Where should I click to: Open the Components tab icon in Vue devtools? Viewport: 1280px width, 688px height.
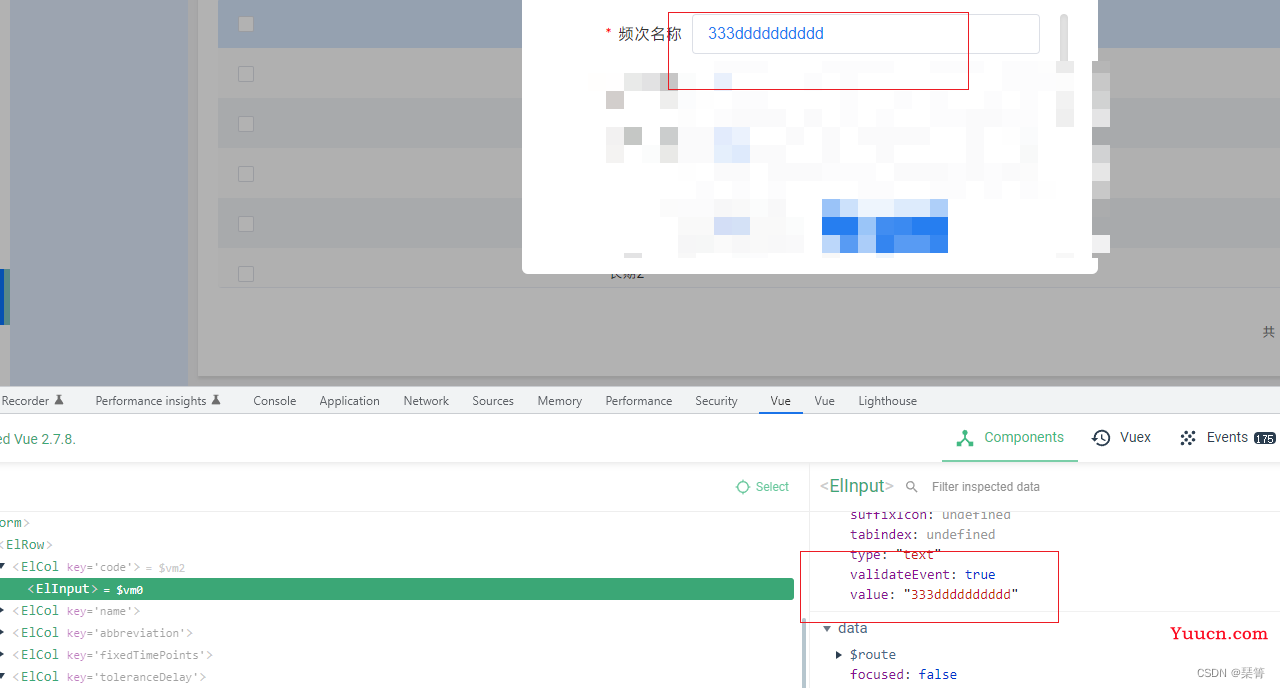[x=965, y=438]
